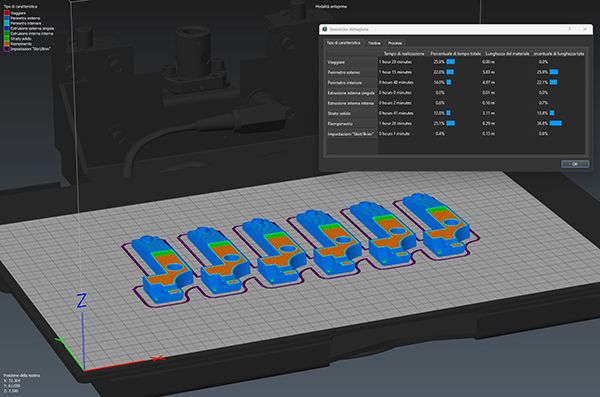Click the red X axis marker on the bed
Screen dimensions: 600x397
(157, 358)
